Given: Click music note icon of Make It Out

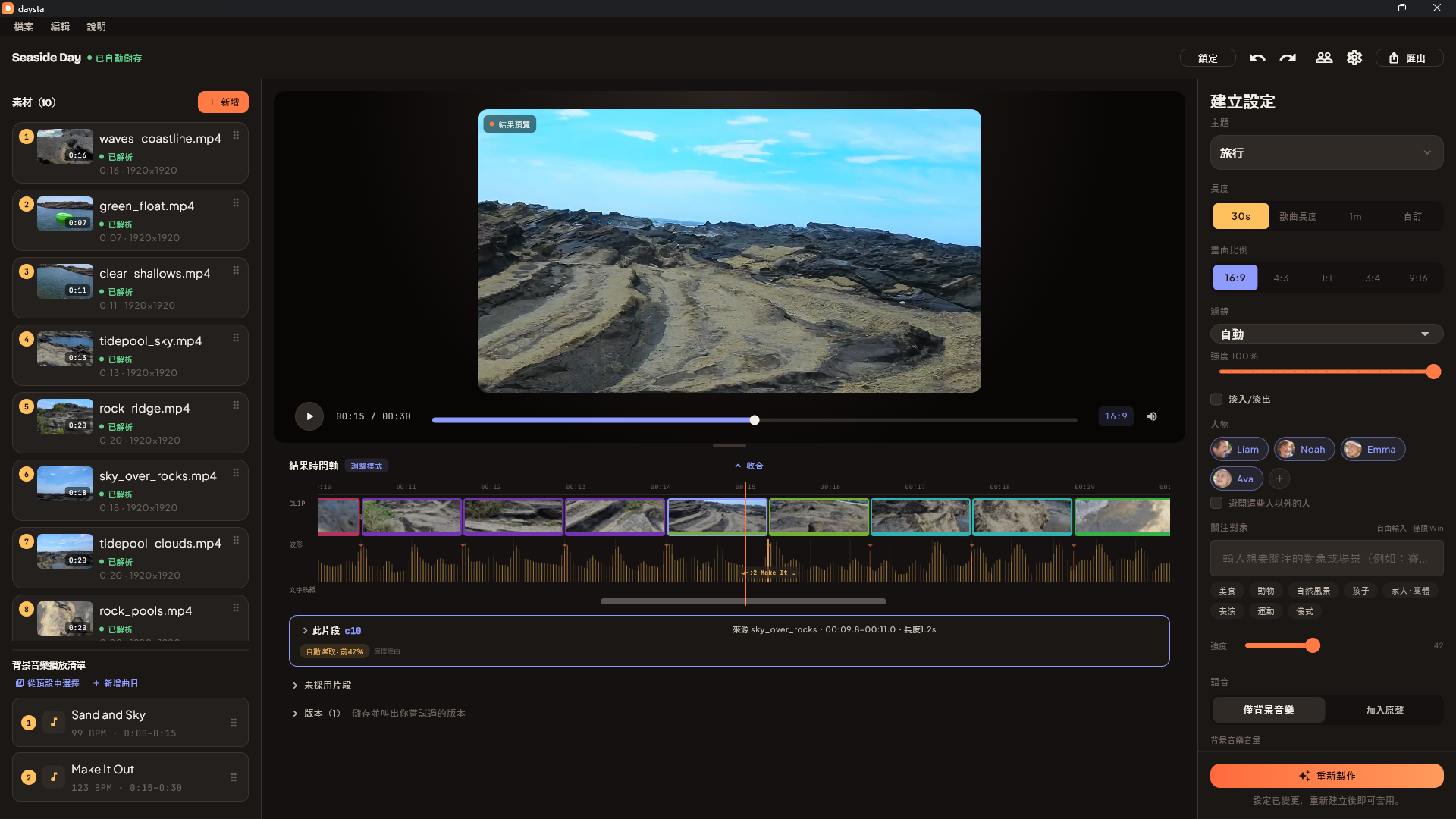Looking at the screenshot, I should click(x=54, y=777).
